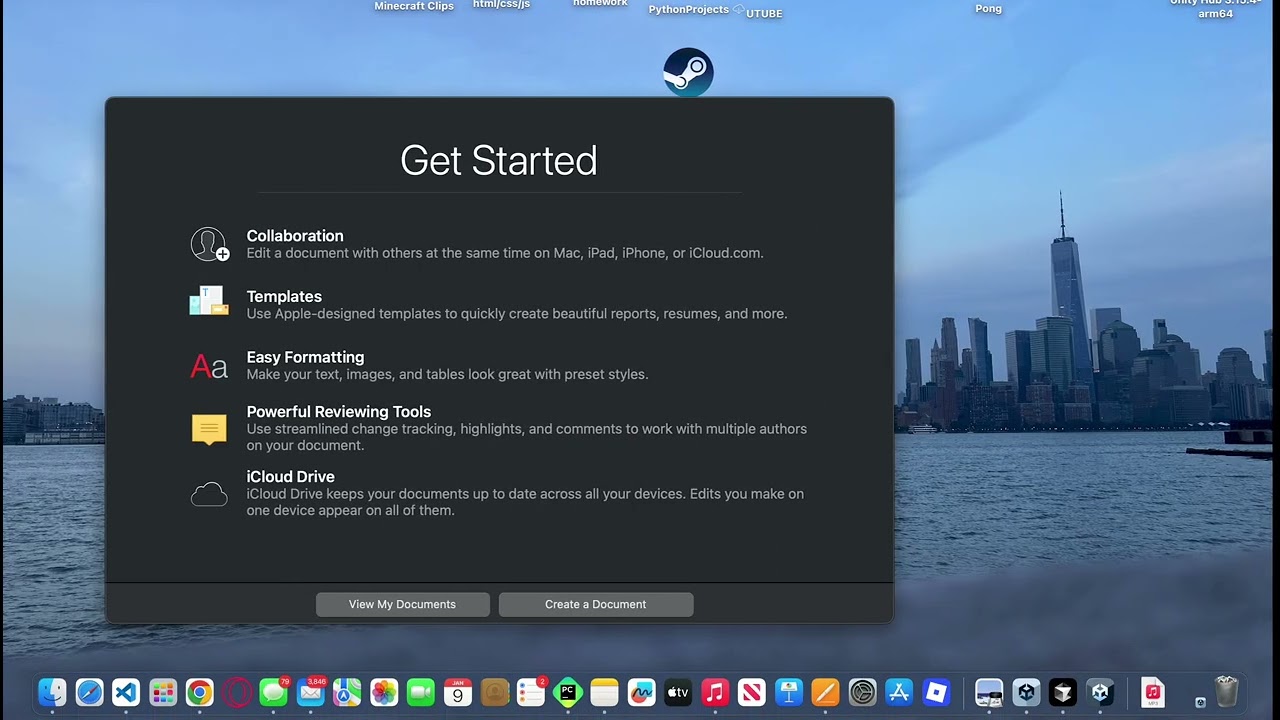
Task: Select the "Get Started" heading text
Action: click(499, 161)
